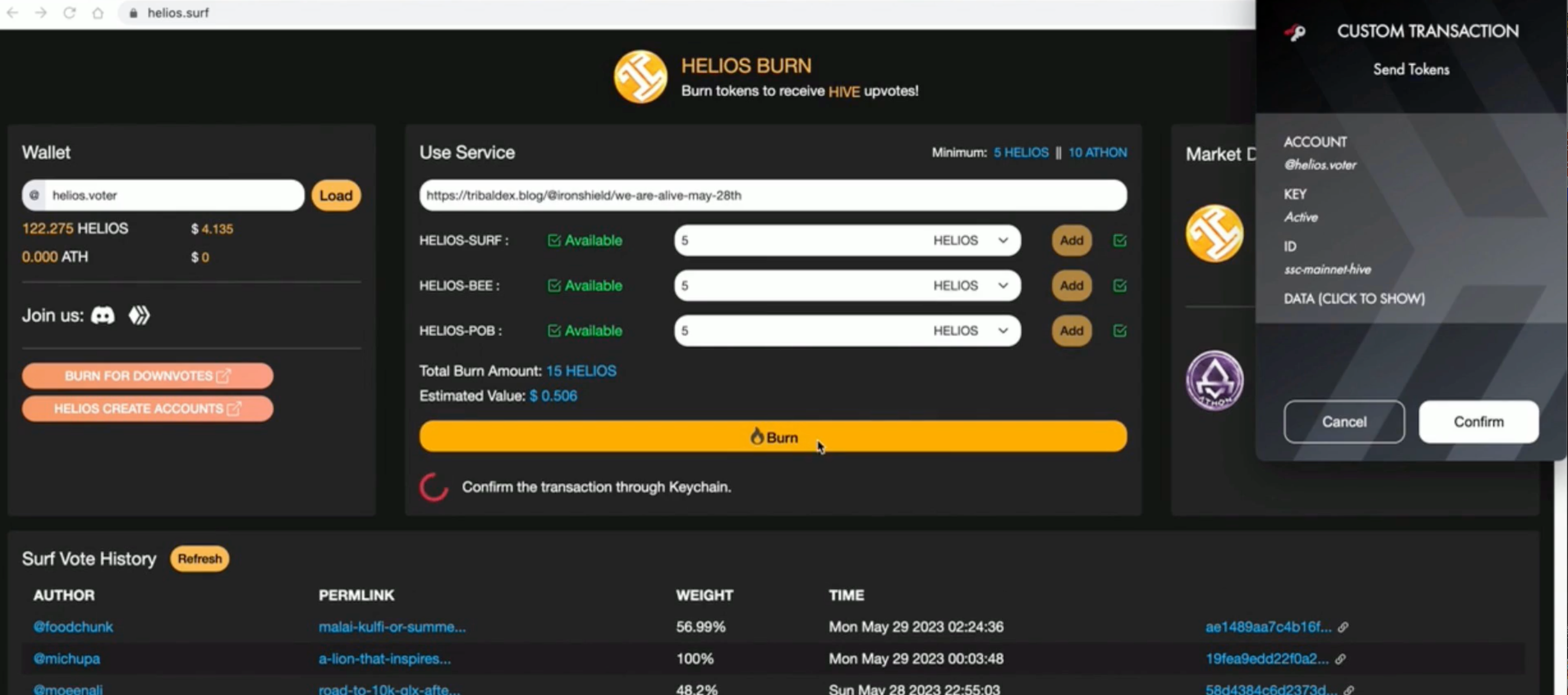Toggle the HELIOS-POB row checkbox
This screenshot has height=695, width=1568.
click(1119, 331)
